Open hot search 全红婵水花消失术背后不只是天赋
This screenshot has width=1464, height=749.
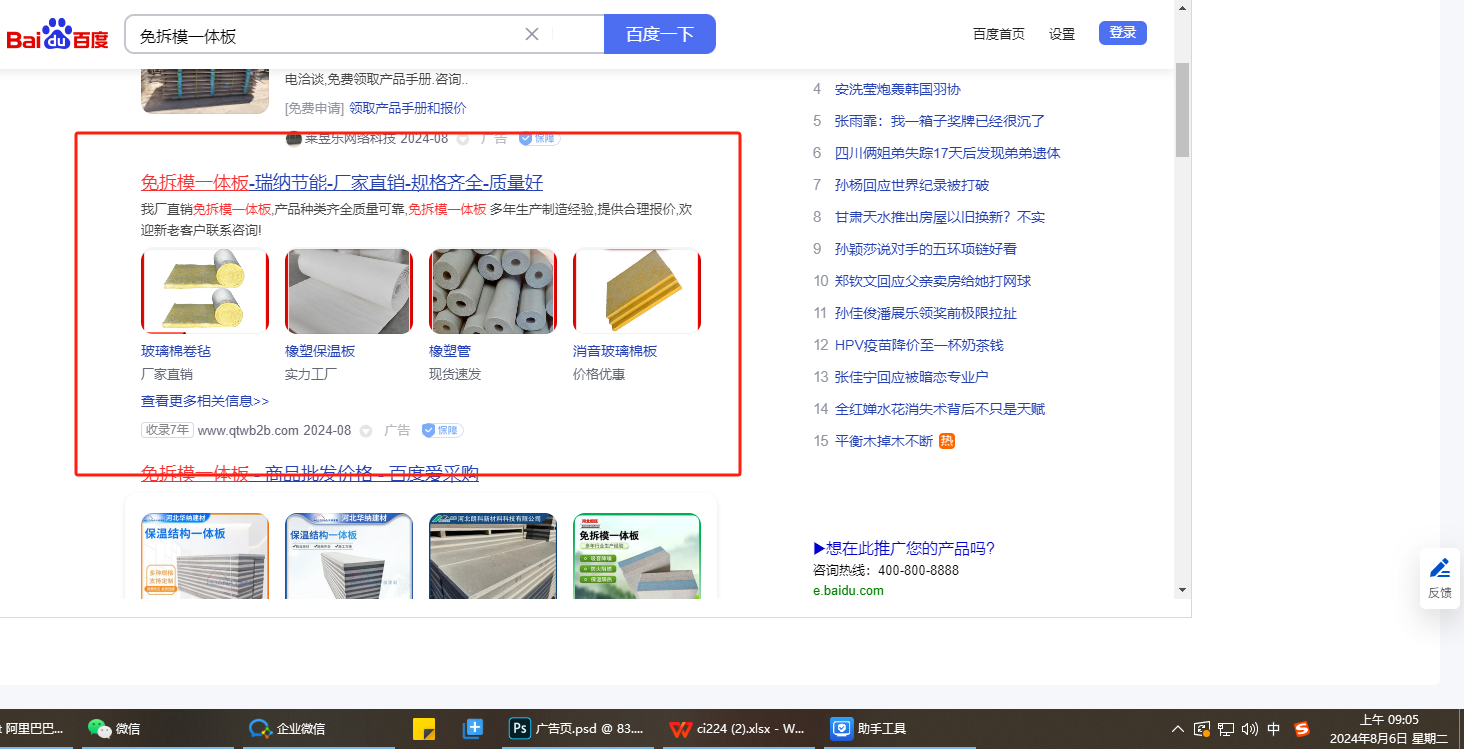pos(940,409)
